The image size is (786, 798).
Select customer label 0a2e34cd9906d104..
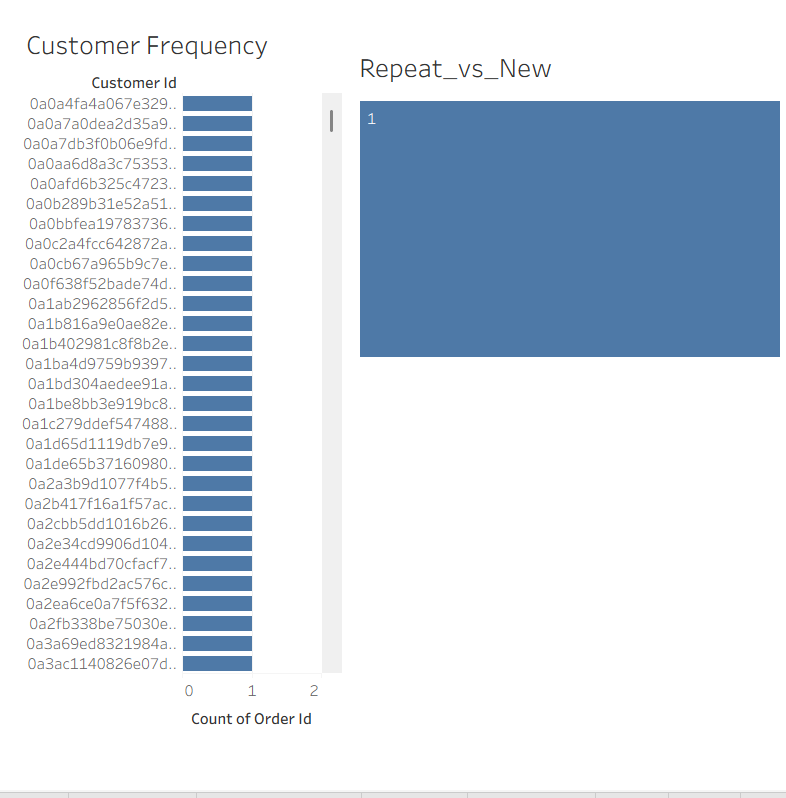[x=102, y=544]
